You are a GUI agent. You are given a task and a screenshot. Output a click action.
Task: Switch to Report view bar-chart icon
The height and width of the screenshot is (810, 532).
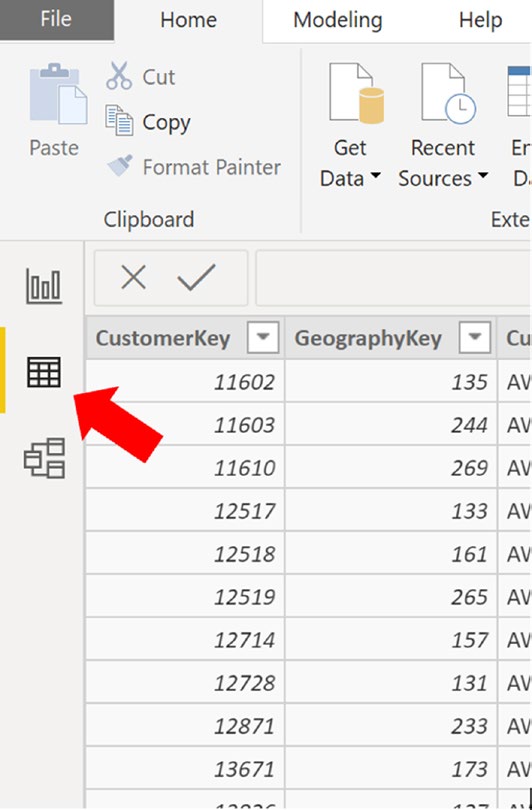tap(44, 286)
